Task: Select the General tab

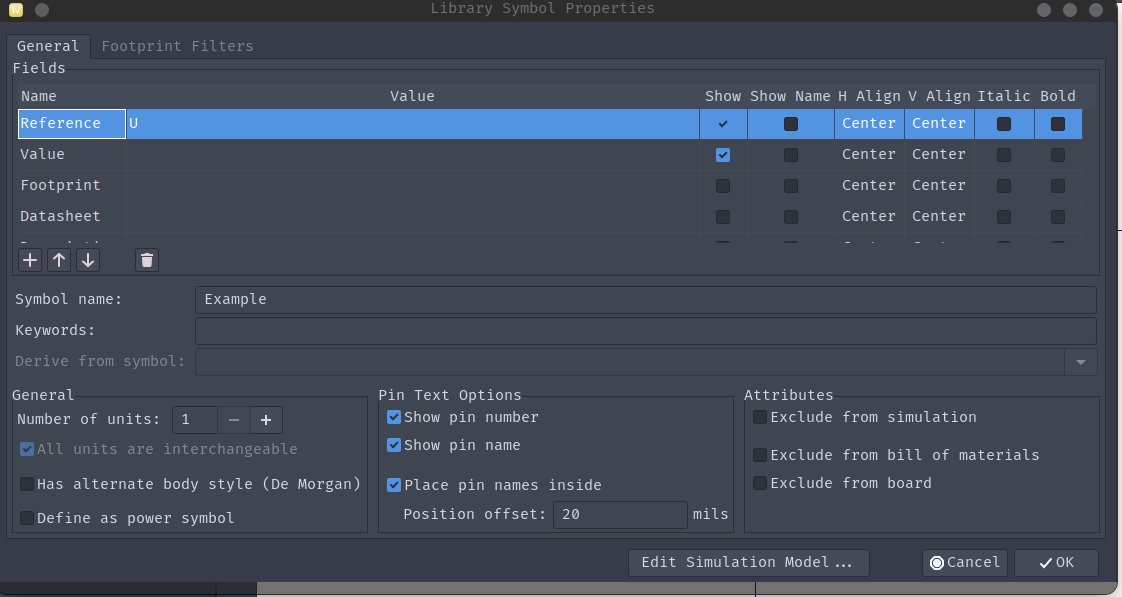Action: click(x=48, y=46)
